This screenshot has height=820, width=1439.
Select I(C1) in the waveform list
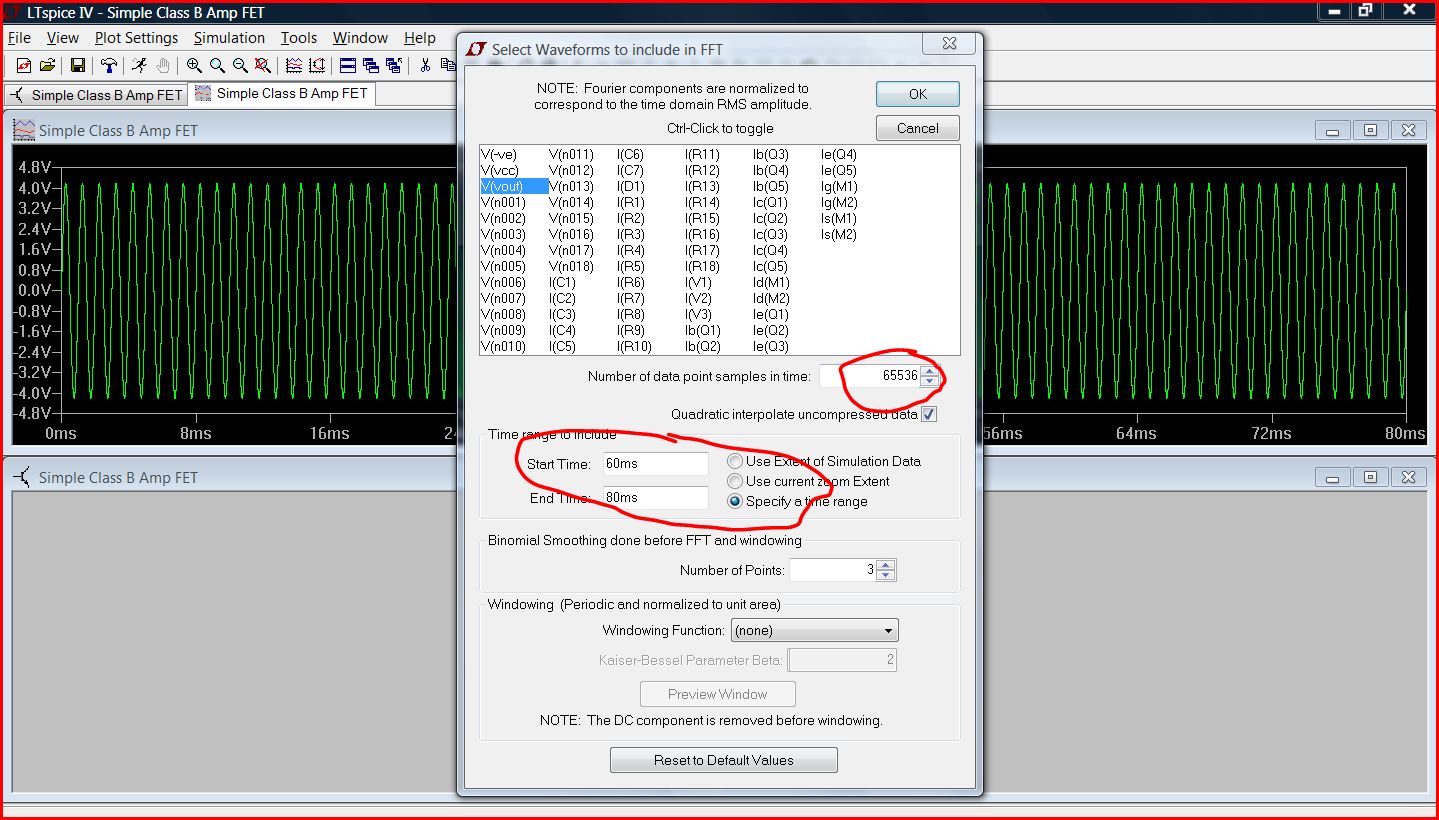(x=562, y=282)
